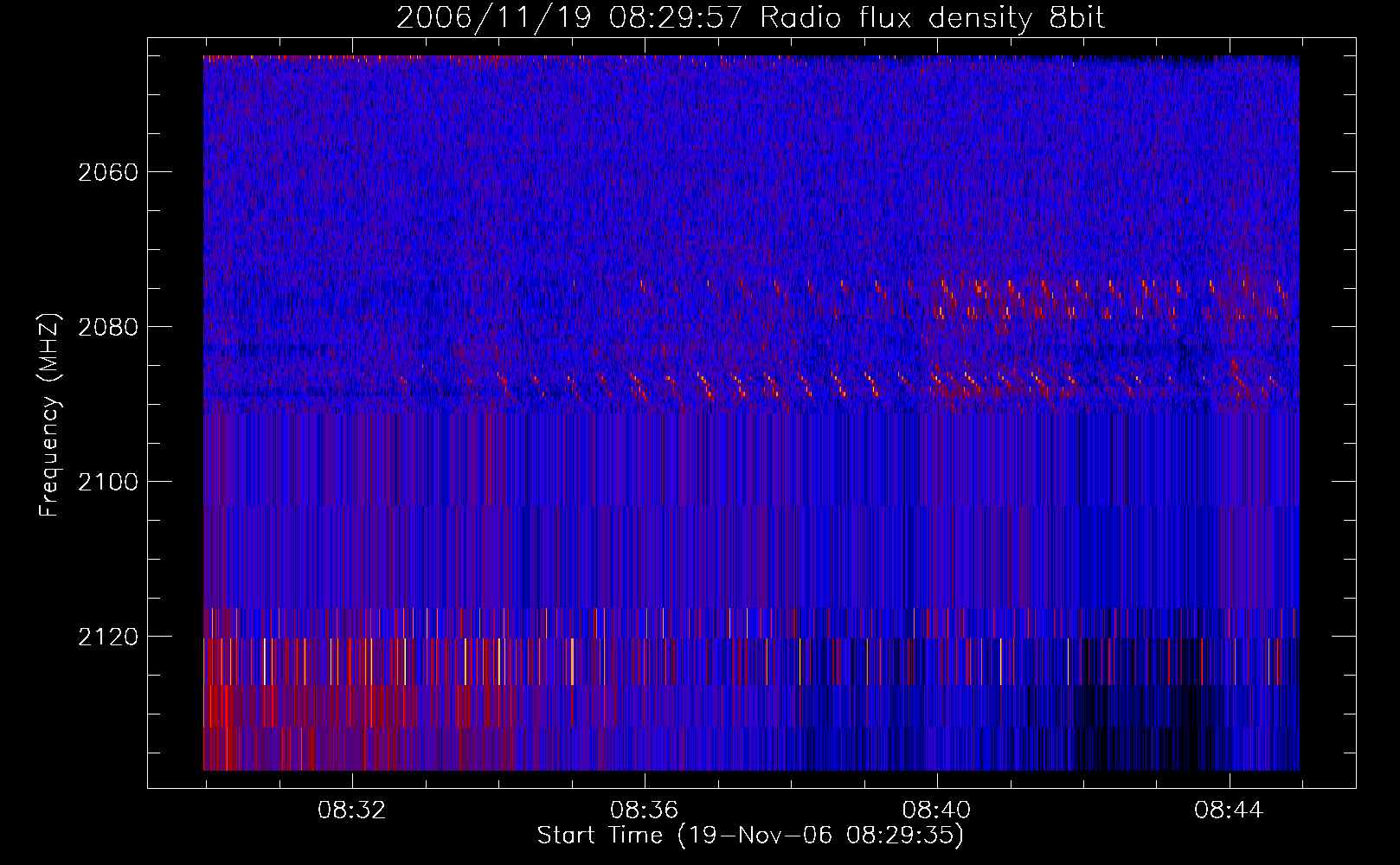
Task: Select the 'Frequency (MHZ)' y-axis label
Action: [49, 414]
